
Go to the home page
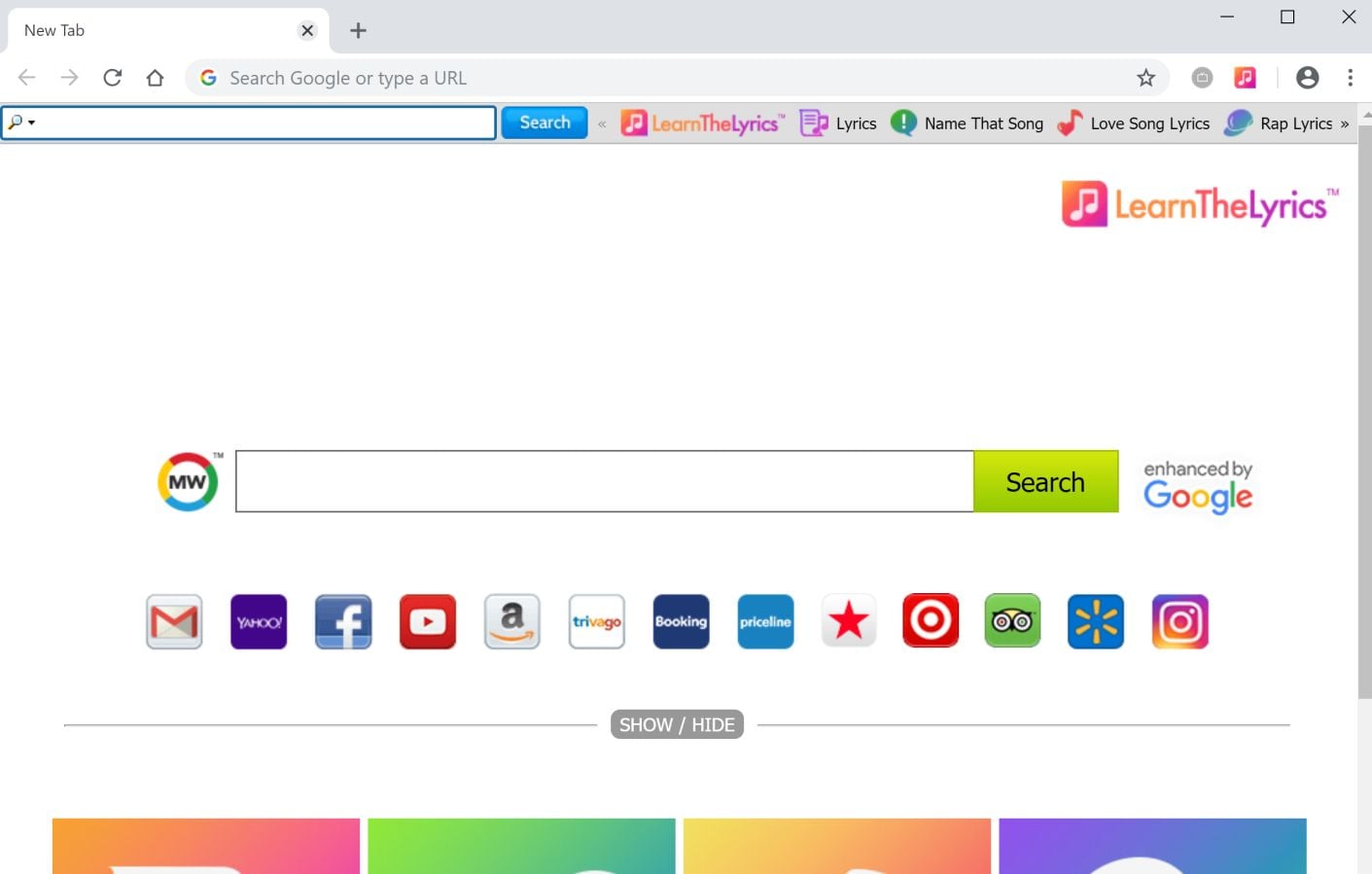click(155, 78)
